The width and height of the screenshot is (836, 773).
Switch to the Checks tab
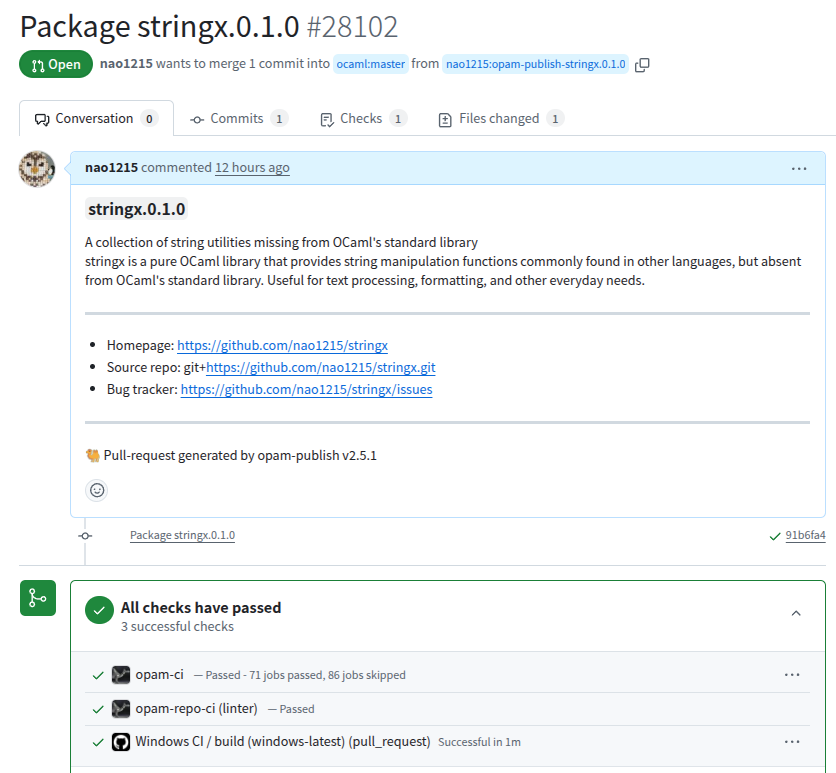tap(362, 119)
